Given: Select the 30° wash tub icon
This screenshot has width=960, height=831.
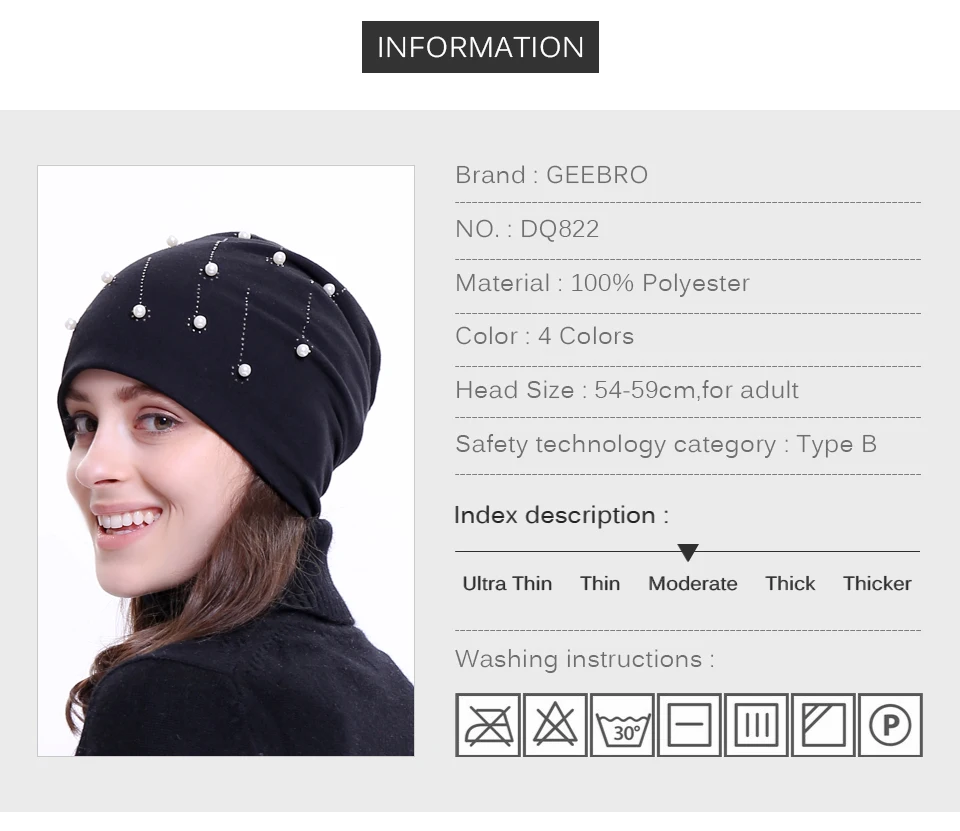Looking at the screenshot, I should click(623, 725).
